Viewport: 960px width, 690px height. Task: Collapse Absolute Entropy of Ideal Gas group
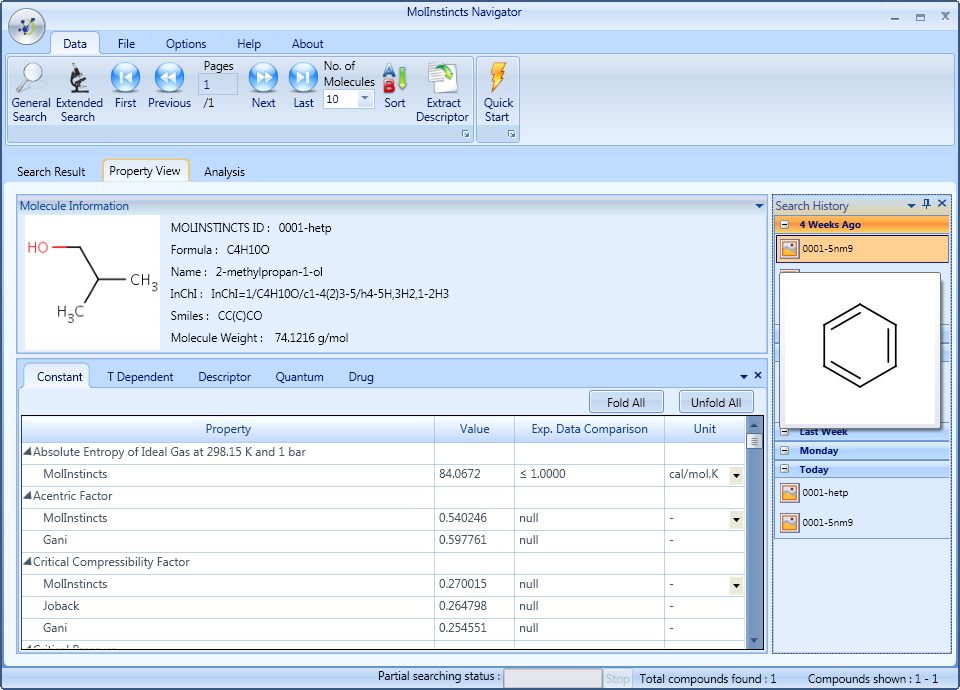pos(28,451)
